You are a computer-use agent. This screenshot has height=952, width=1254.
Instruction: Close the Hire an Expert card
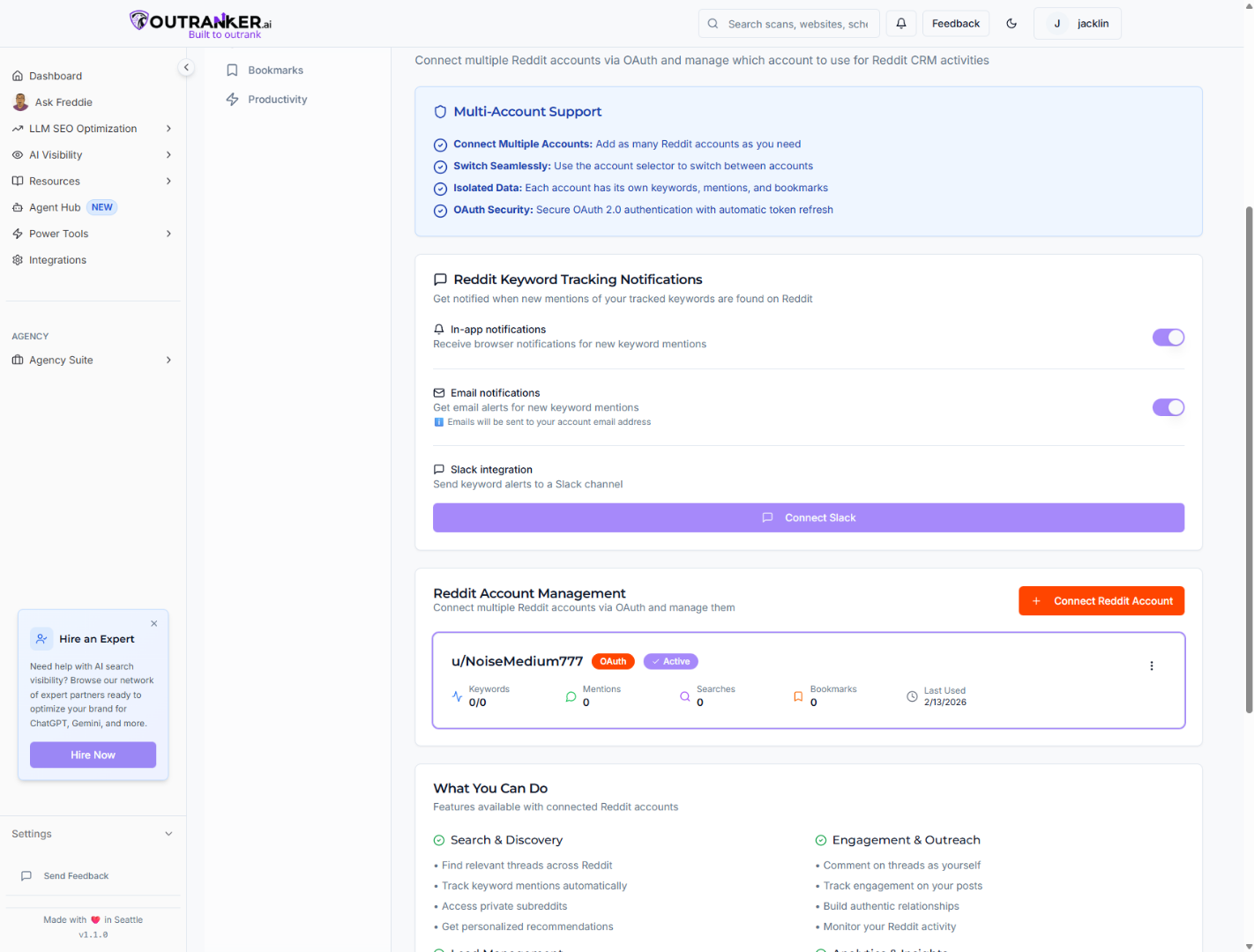click(154, 623)
